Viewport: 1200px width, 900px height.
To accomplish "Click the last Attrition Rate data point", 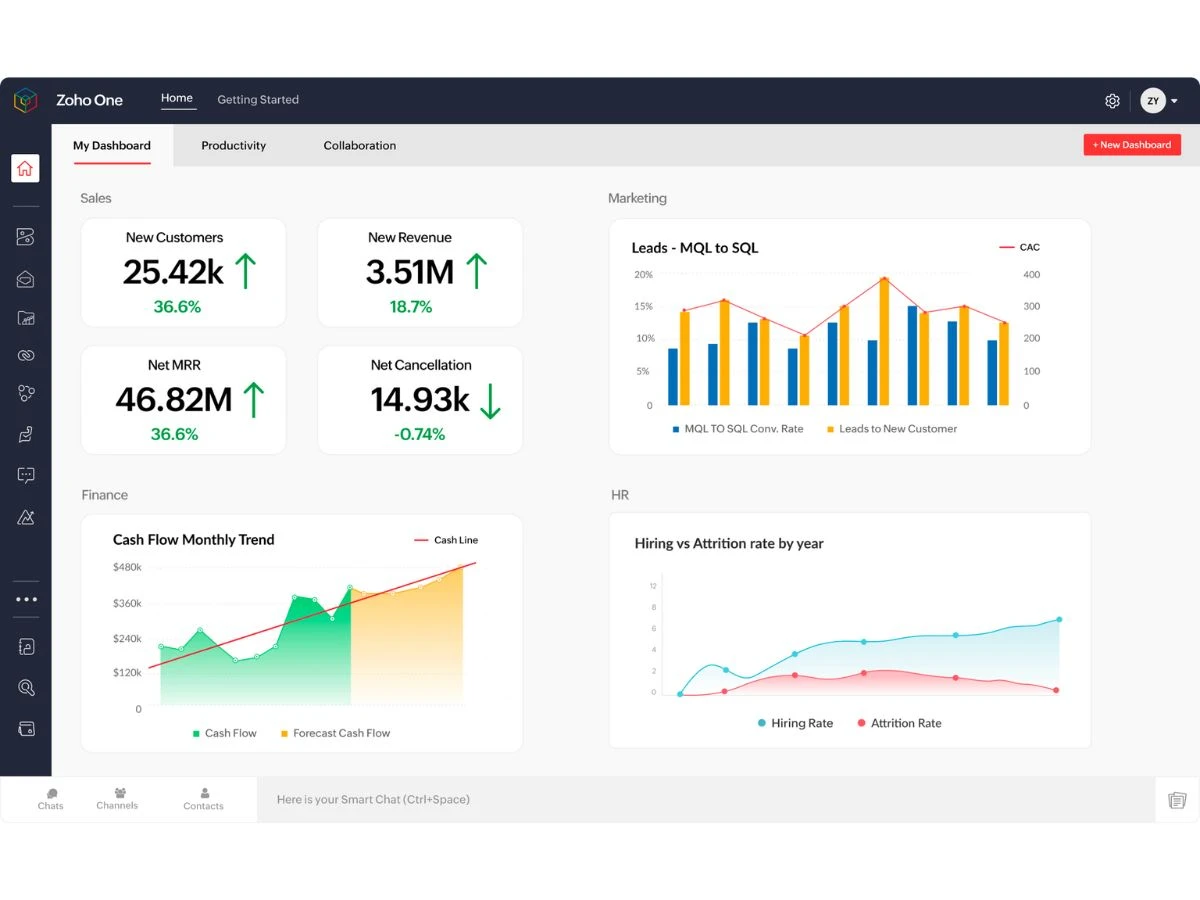I will [1056, 690].
